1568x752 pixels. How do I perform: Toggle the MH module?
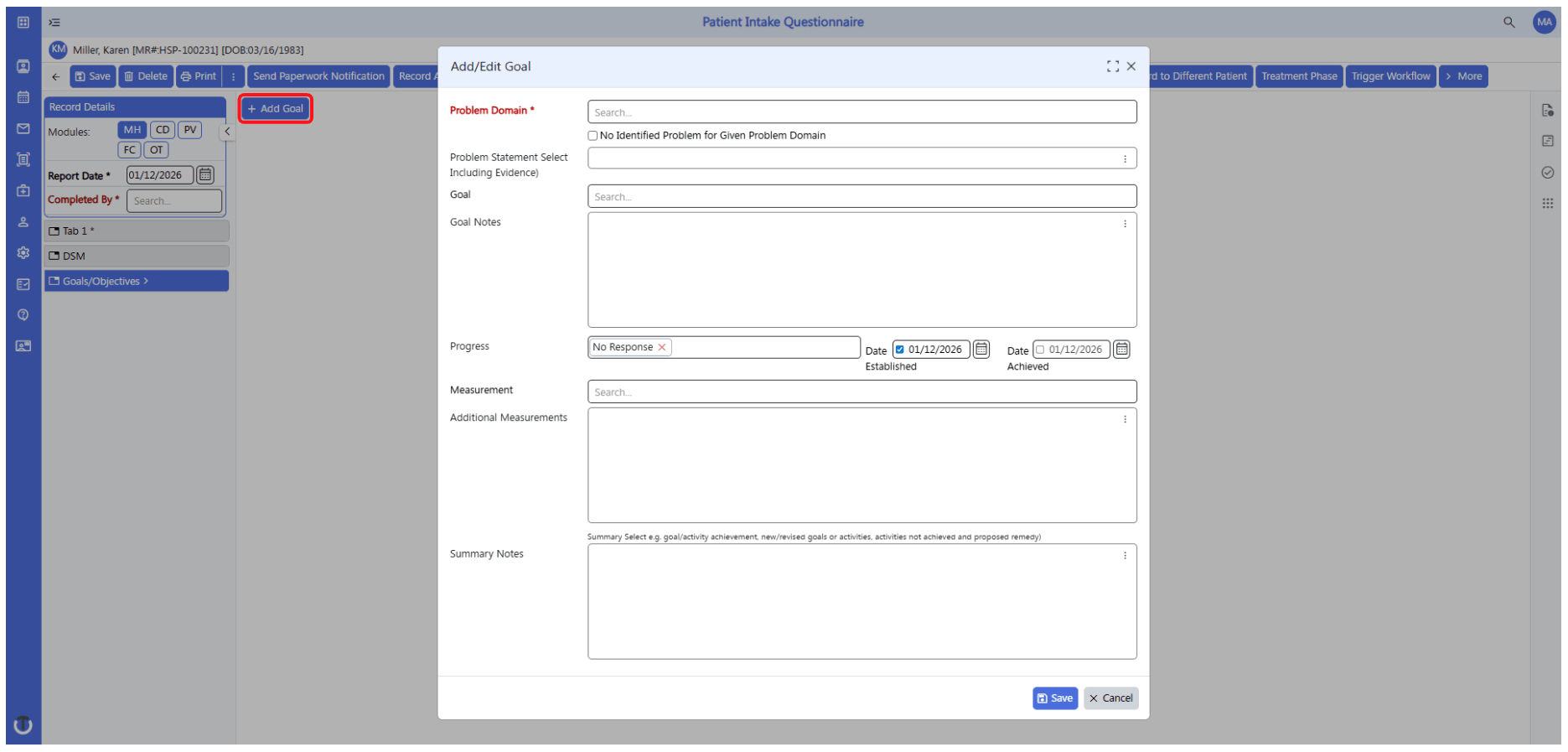(x=132, y=130)
